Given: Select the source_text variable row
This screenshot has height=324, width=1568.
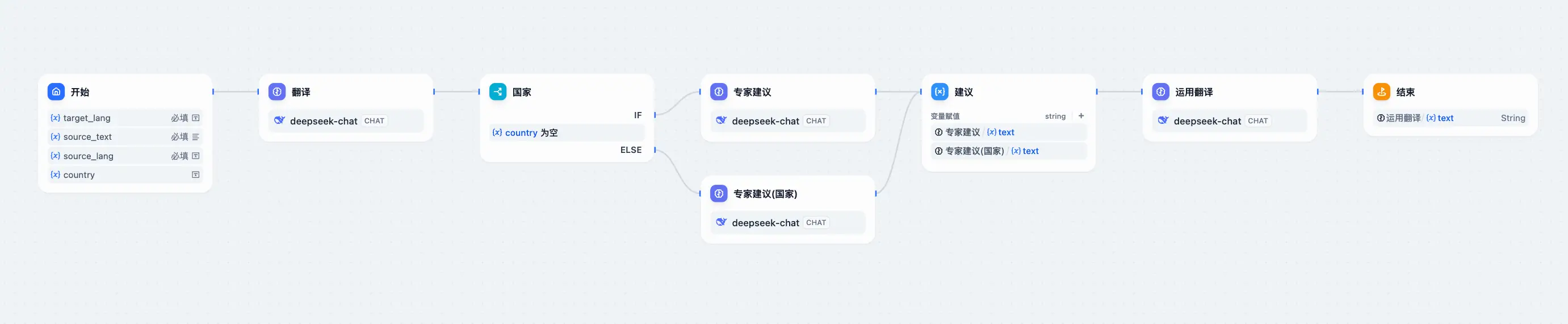Looking at the screenshot, I should pos(125,137).
